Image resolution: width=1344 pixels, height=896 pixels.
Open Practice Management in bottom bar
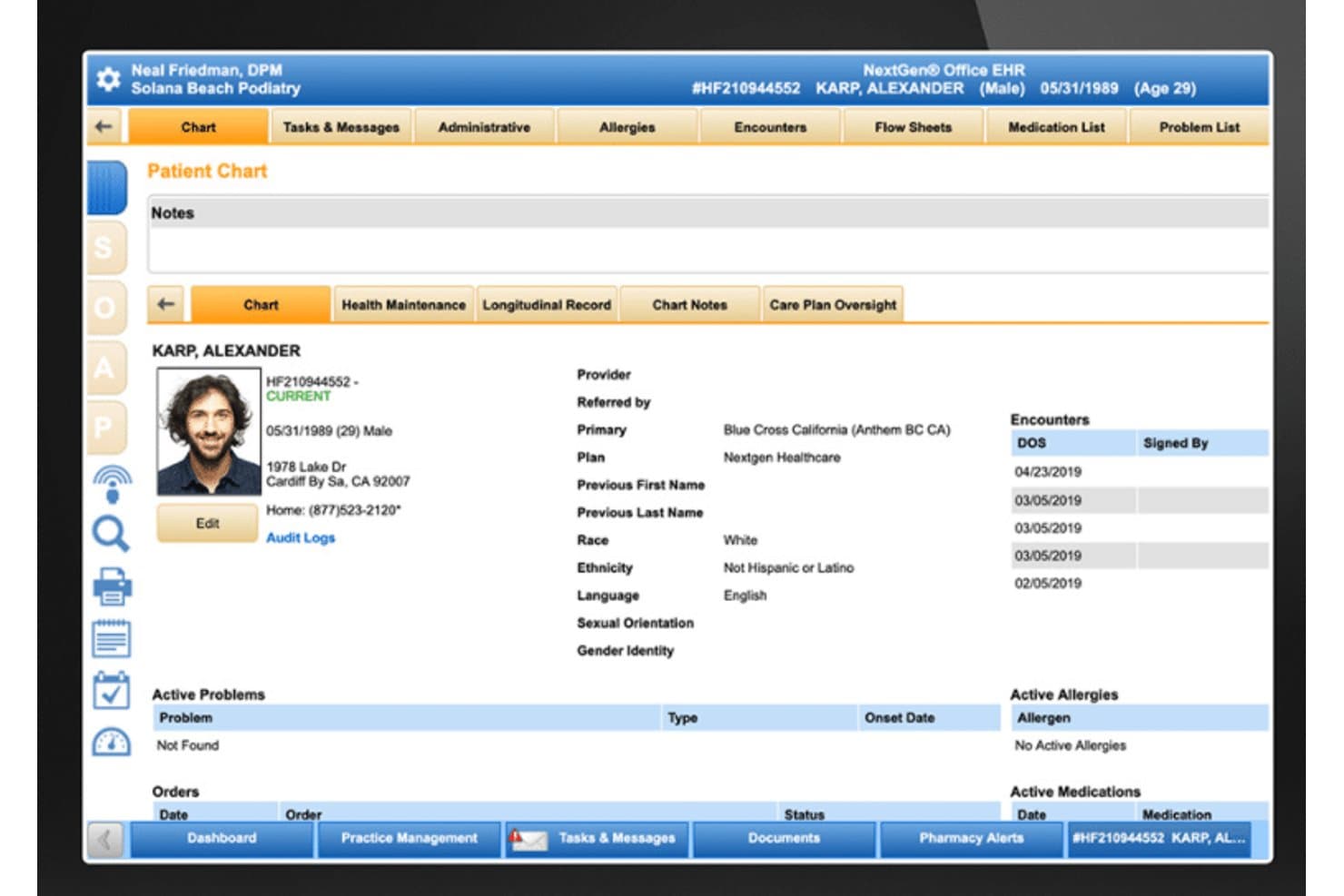pos(409,839)
